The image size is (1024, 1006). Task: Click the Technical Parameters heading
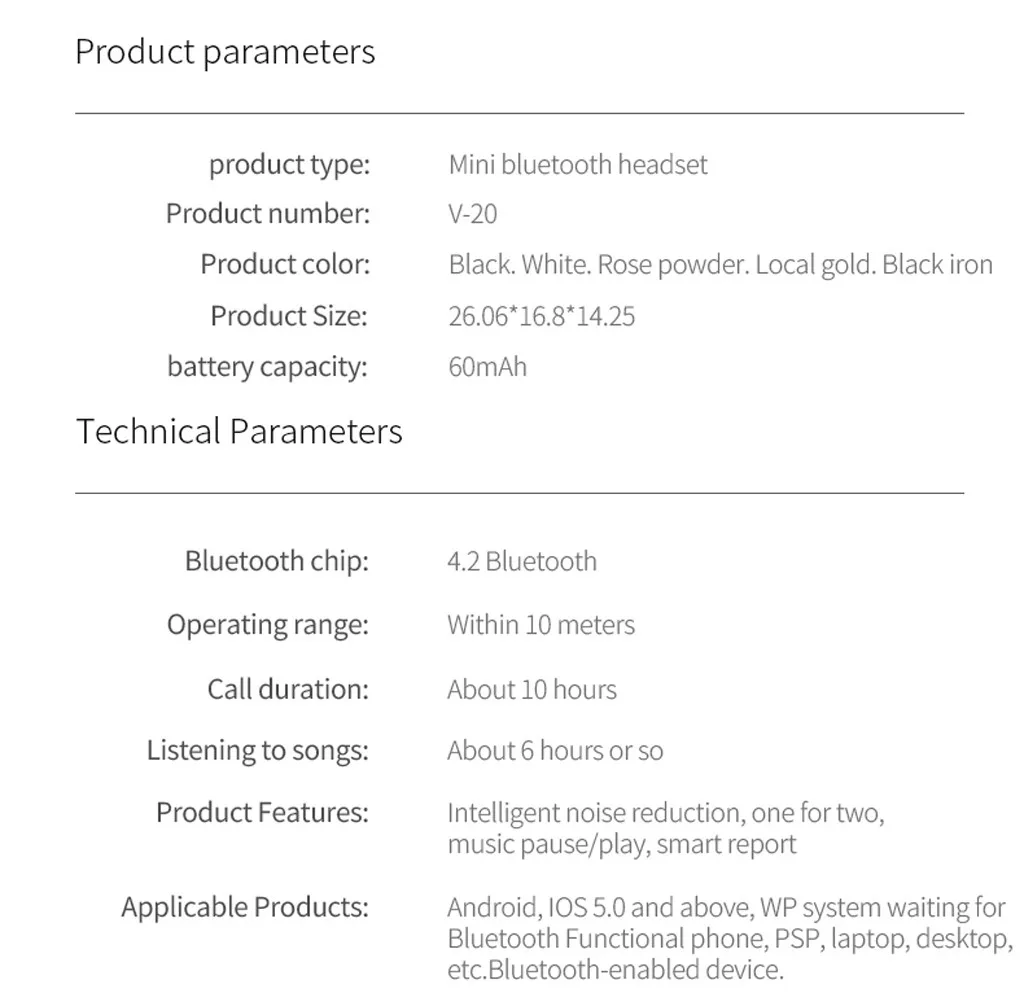click(x=239, y=432)
